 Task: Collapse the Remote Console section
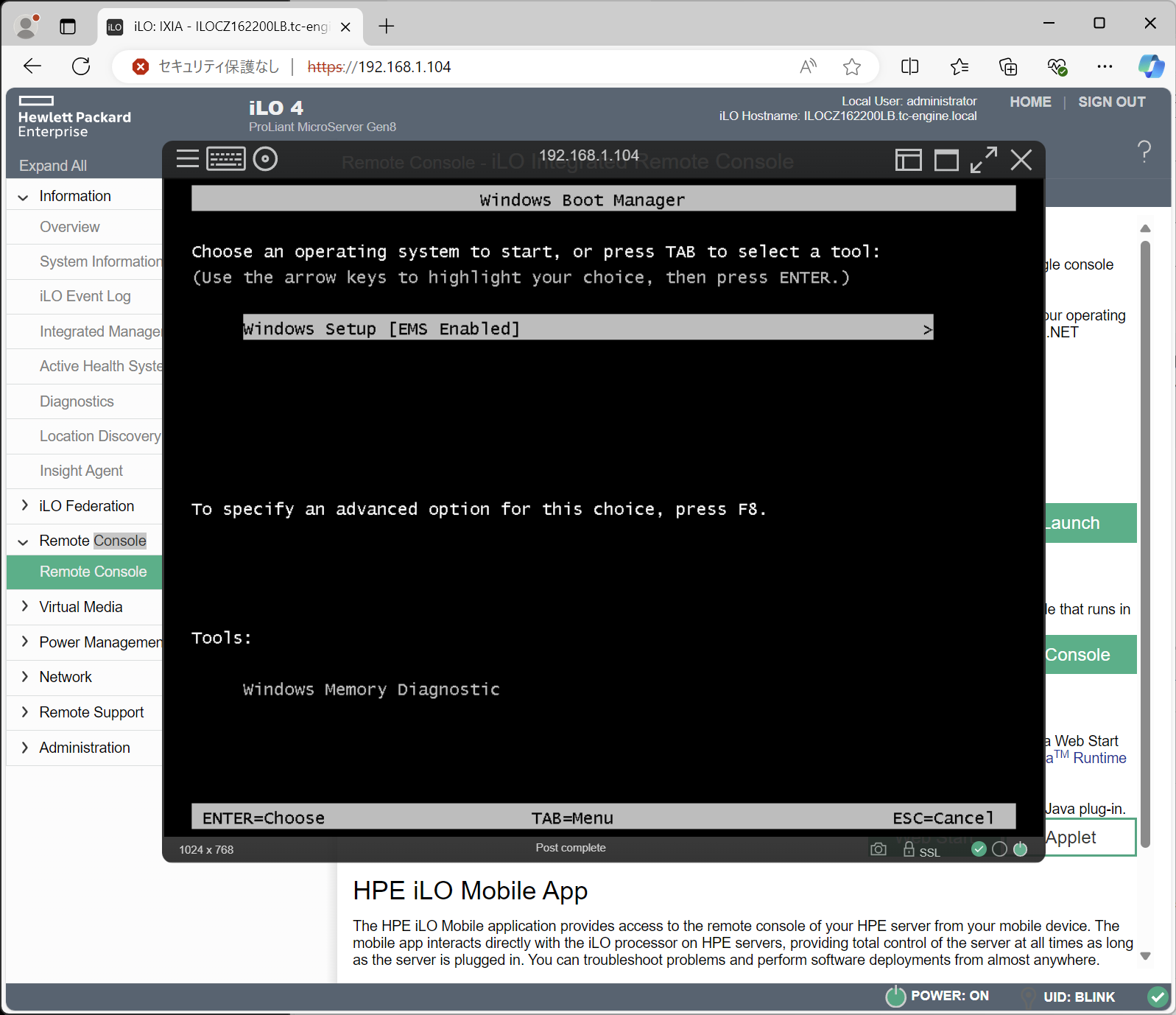tap(24, 541)
